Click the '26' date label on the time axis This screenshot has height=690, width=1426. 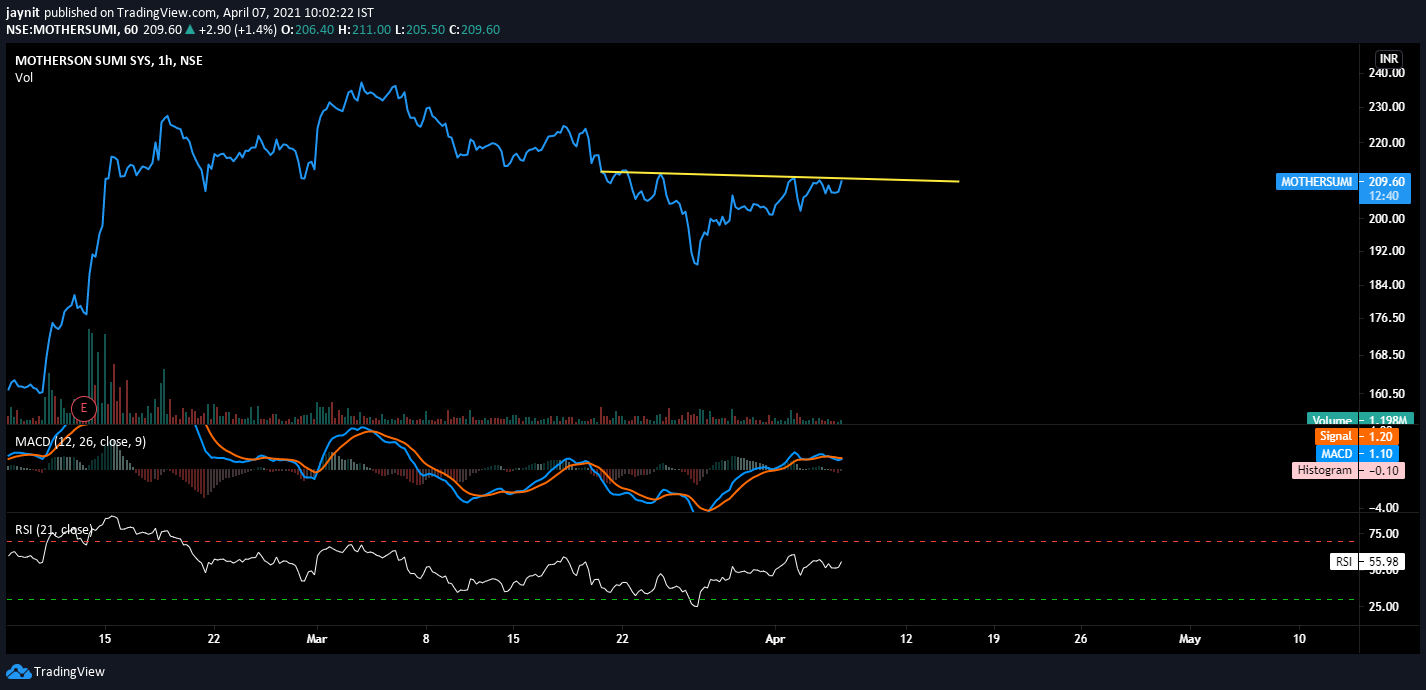click(1081, 637)
